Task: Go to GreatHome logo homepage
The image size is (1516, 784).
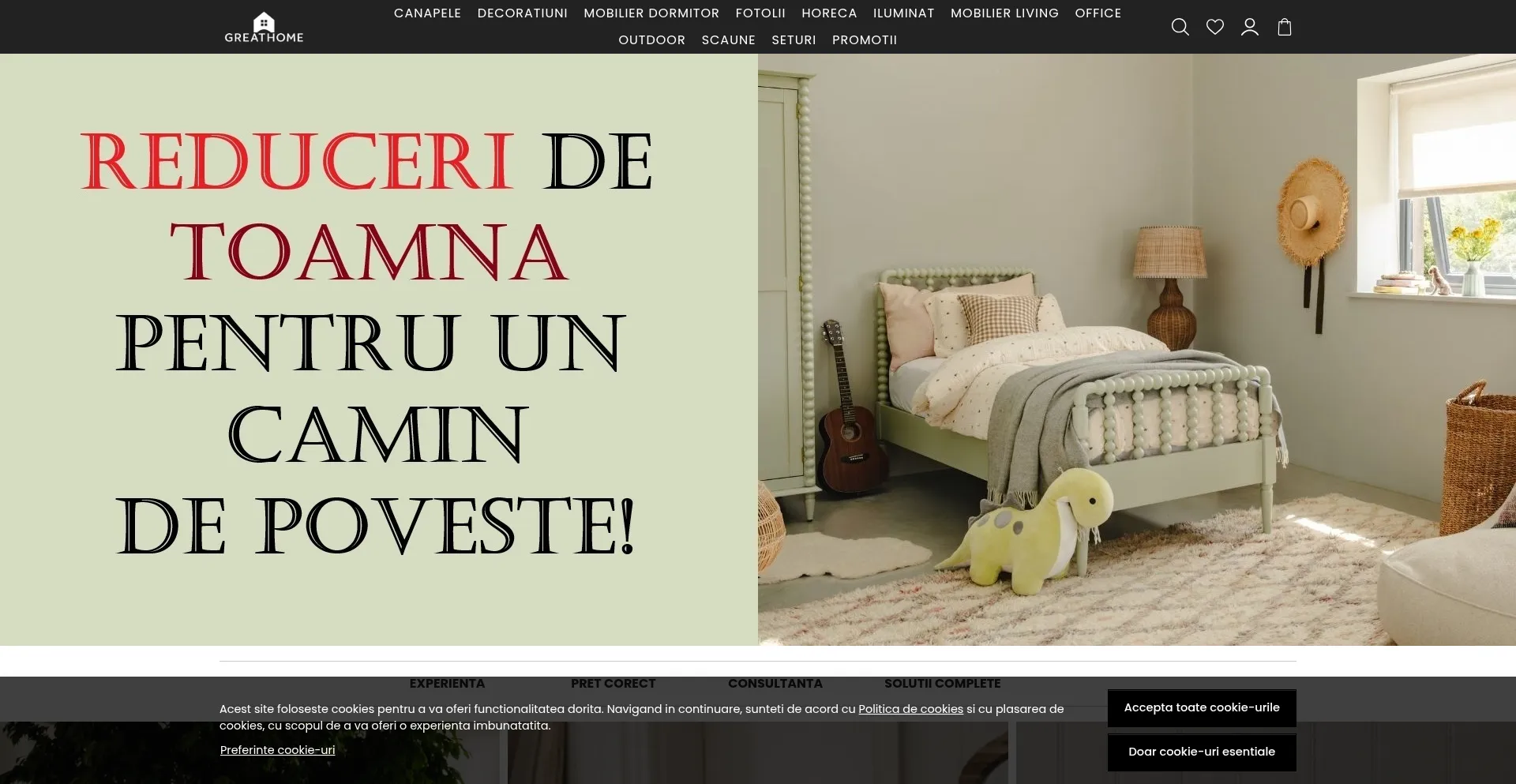Action: click(264, 28)
